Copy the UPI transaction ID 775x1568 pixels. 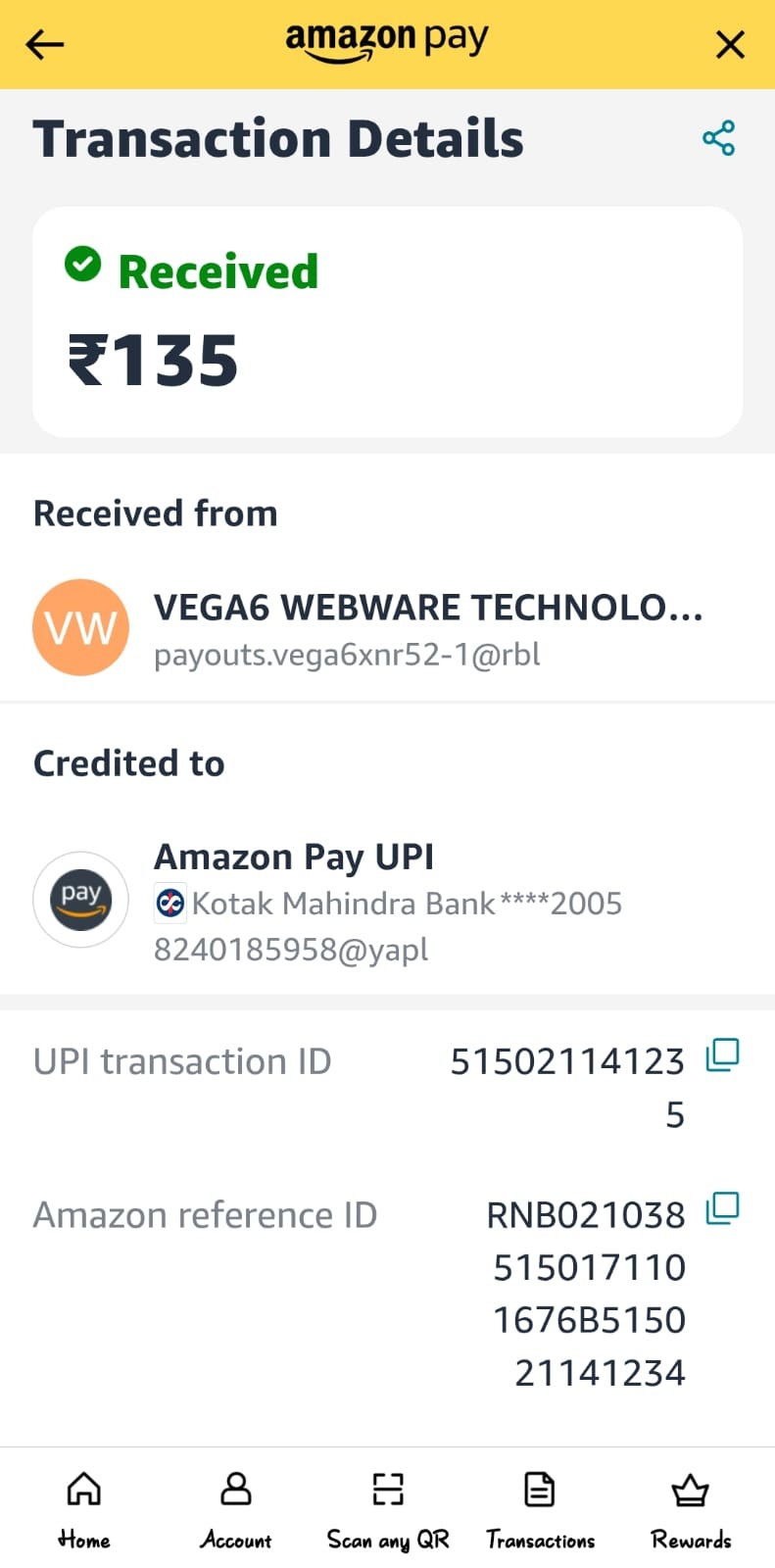(723, 1055)
